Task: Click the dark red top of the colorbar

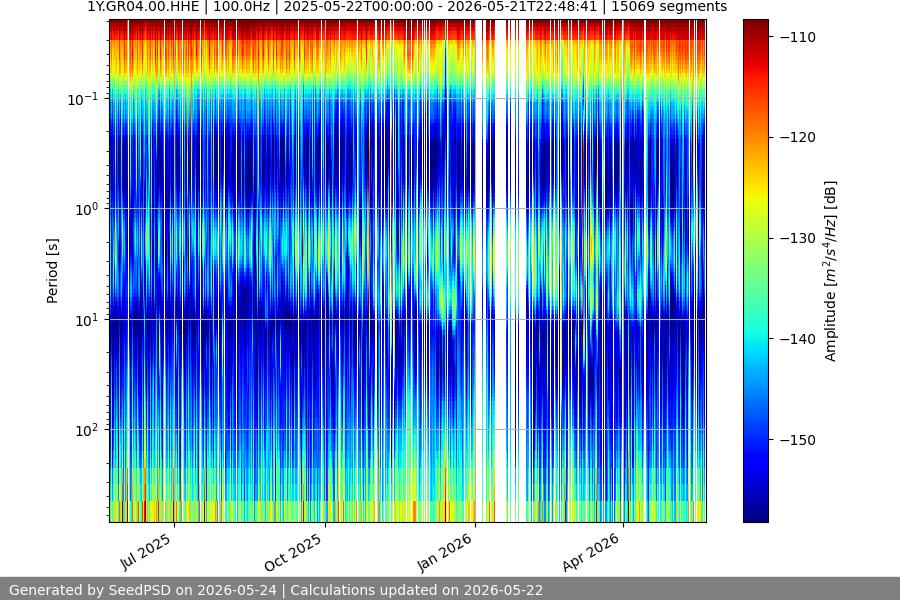Action: click(x=755, y=26)
